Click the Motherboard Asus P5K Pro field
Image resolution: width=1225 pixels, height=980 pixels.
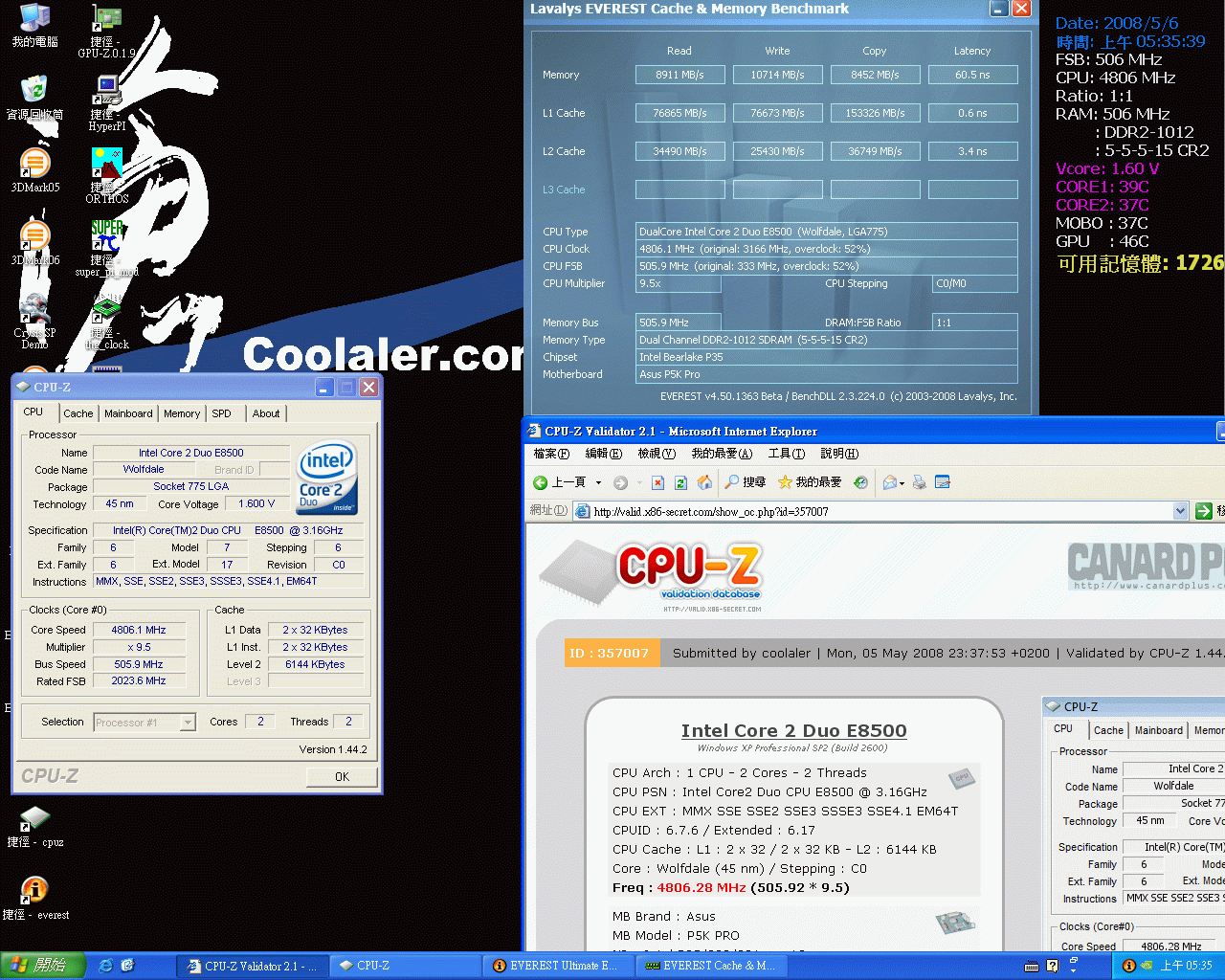pos(827,374)
